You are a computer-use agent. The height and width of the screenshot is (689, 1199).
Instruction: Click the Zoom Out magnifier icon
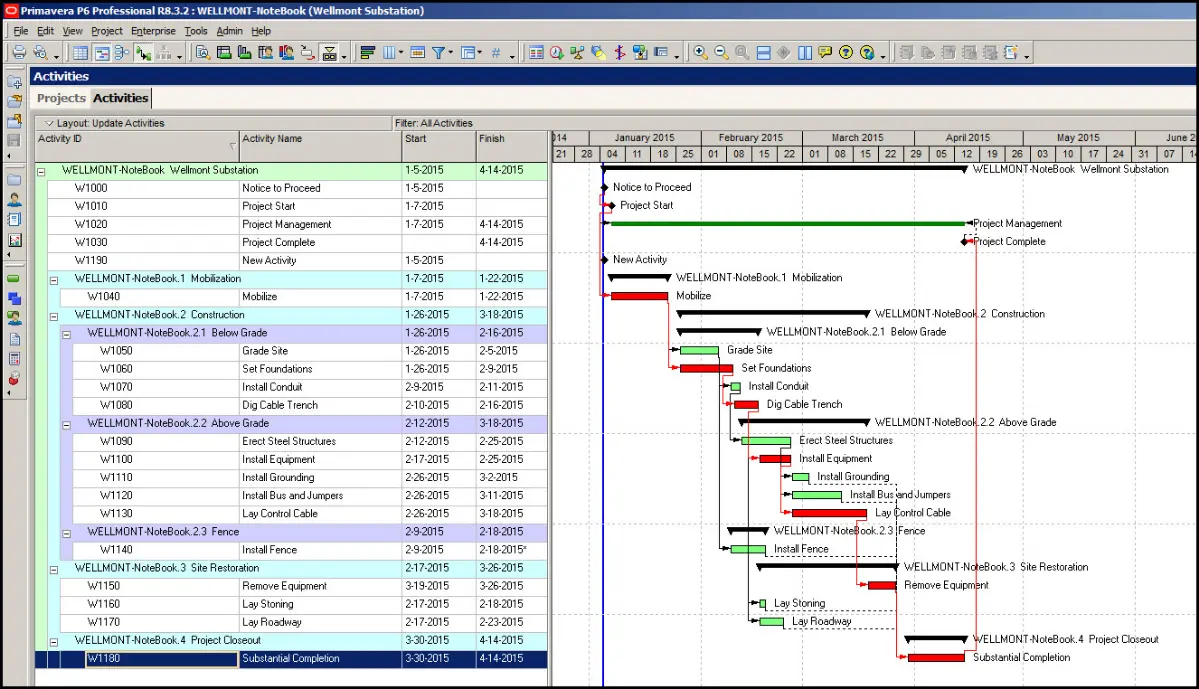click(x=721, y=53)
